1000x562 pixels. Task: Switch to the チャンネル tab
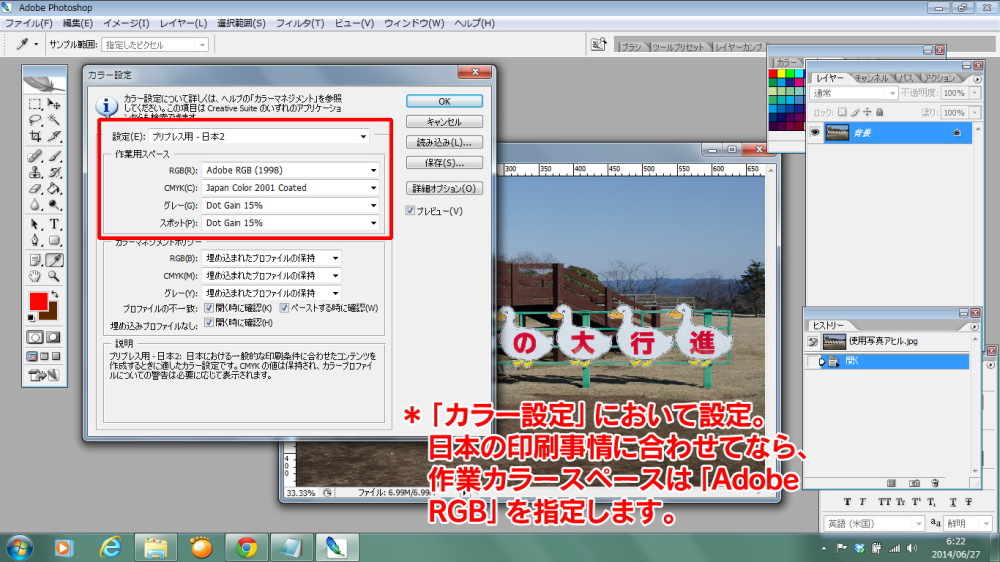click(871, 78)
